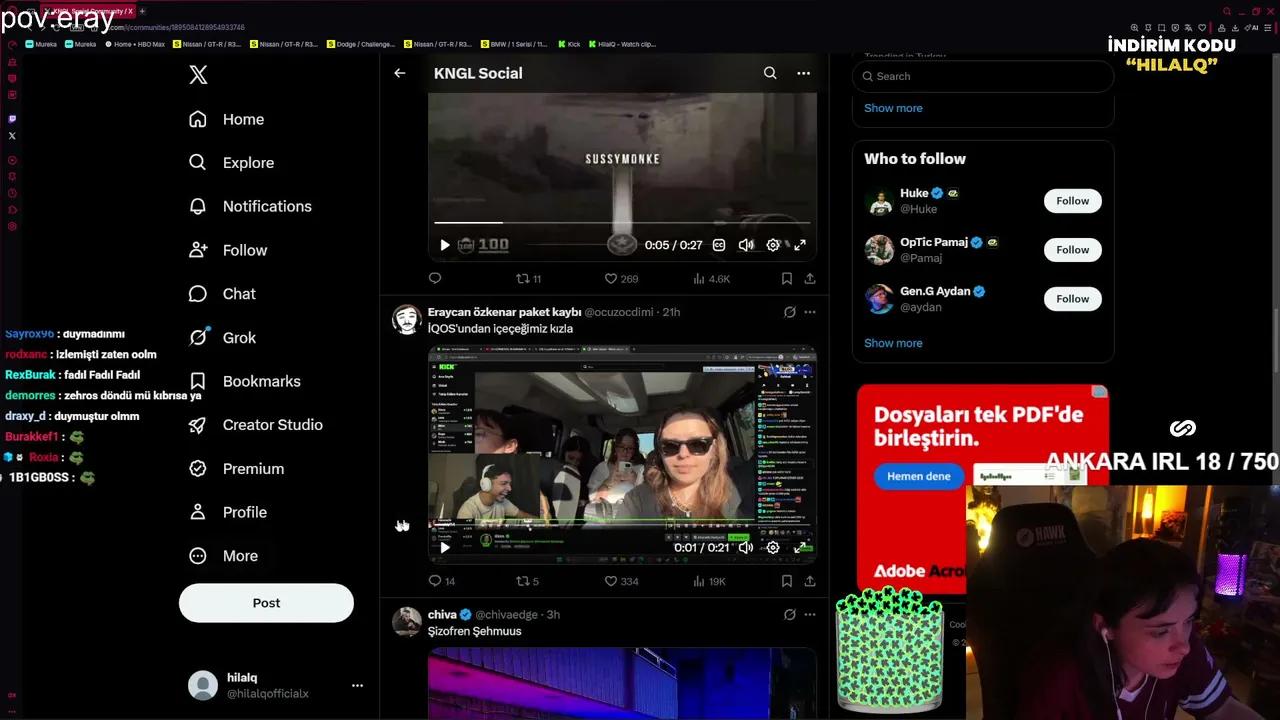View analytics of the 4.6K views post
Image resolution: width=1280 pixels, height=720 pixels.
point(711,278)
